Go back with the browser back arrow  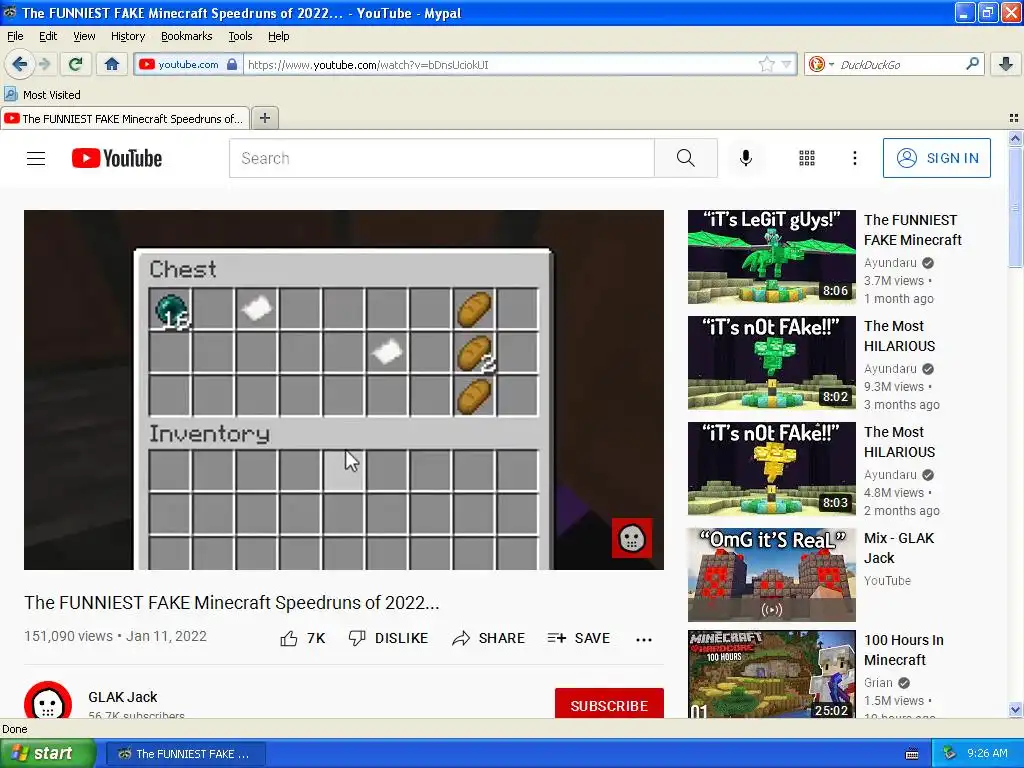tap(19, 64)
